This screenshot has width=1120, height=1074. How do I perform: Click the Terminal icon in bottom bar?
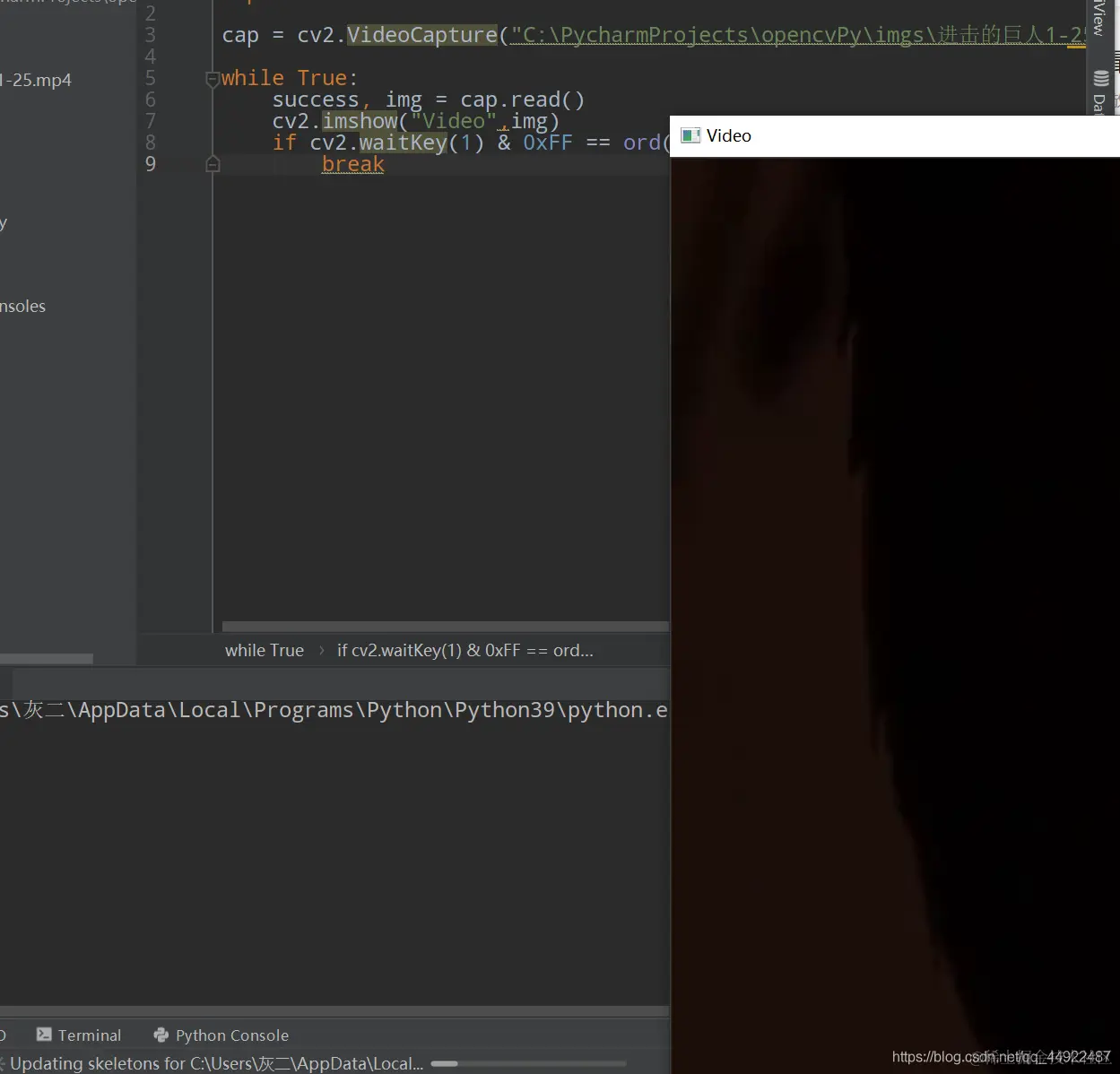[x=44, y=1035]
